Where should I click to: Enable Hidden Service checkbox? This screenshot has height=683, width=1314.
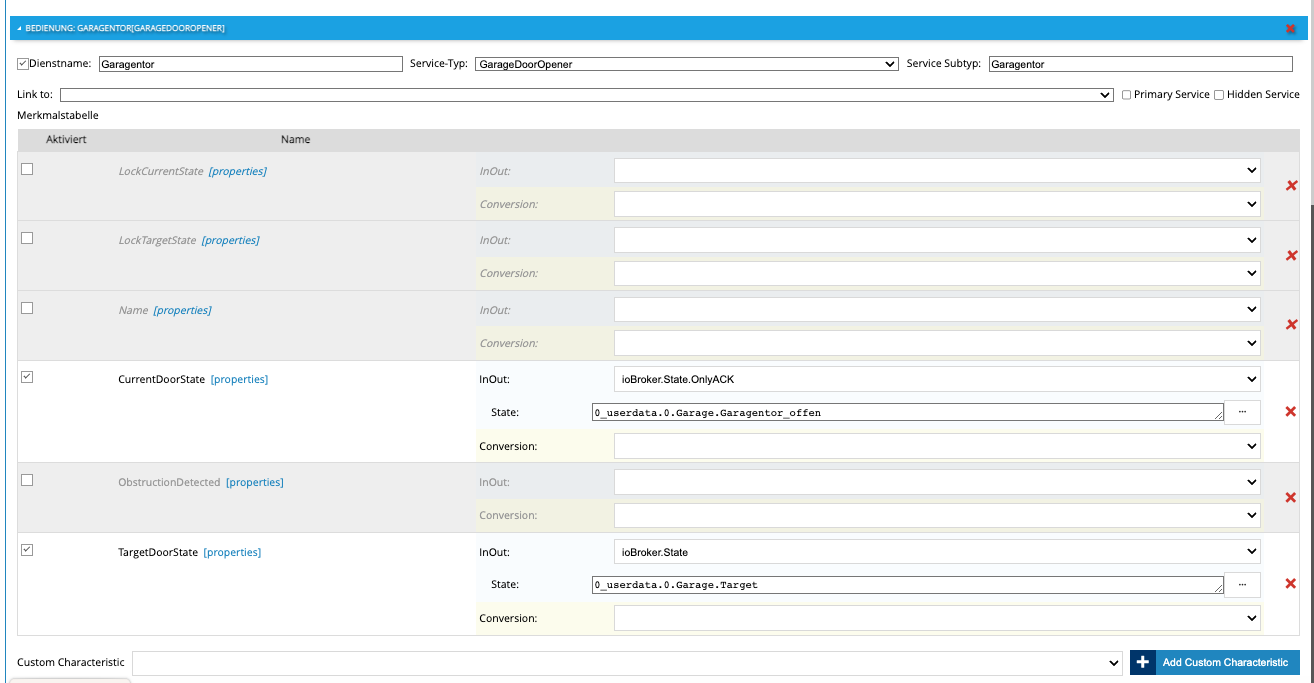1219,95
